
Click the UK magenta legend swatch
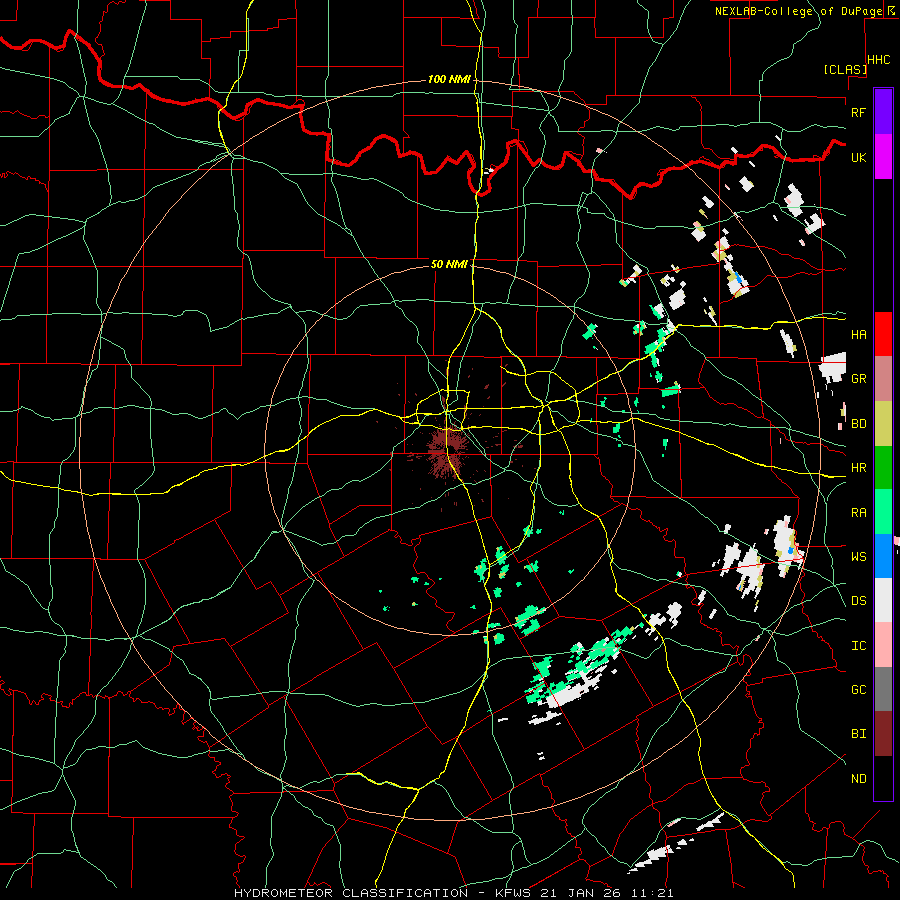pyautogui.click(x=883, y=157)
